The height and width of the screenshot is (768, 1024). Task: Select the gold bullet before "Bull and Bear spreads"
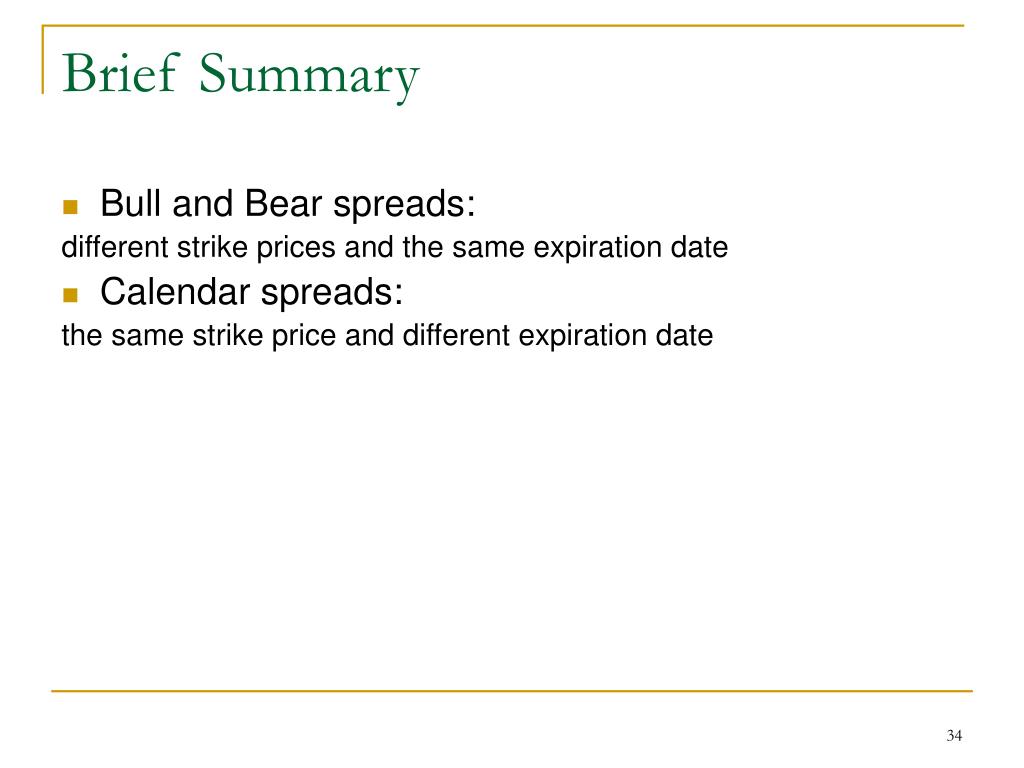click(x=71, y=207)
